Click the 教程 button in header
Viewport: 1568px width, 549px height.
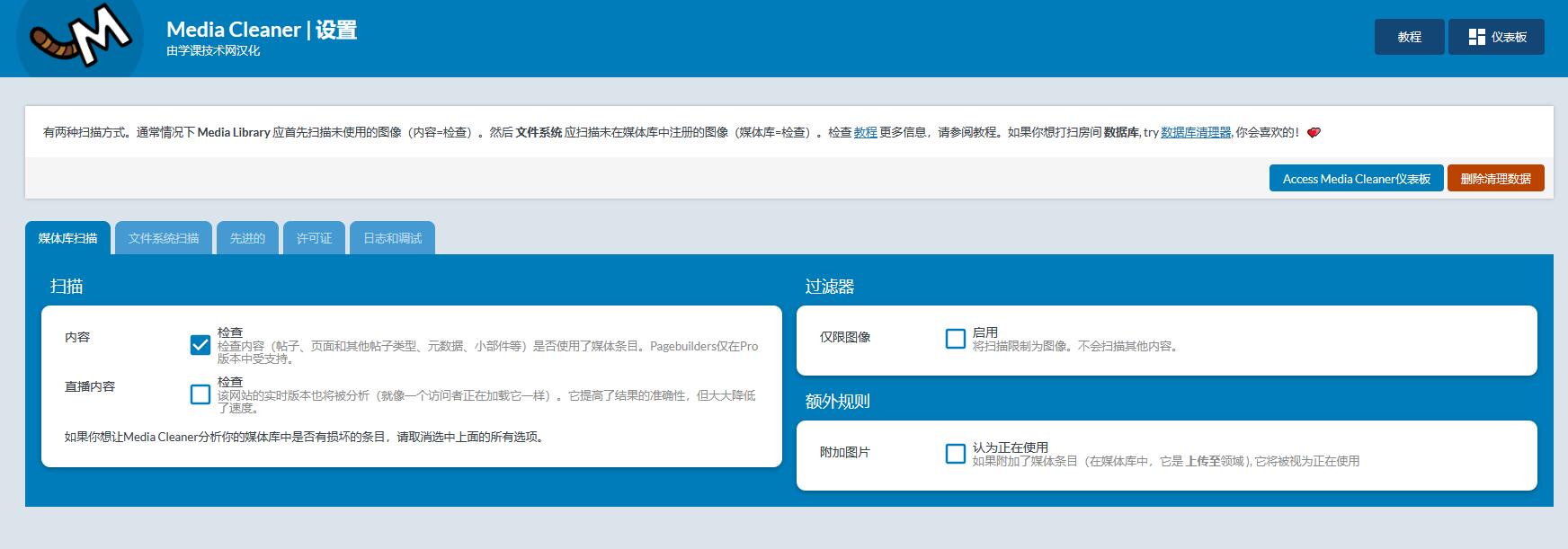1409,37
